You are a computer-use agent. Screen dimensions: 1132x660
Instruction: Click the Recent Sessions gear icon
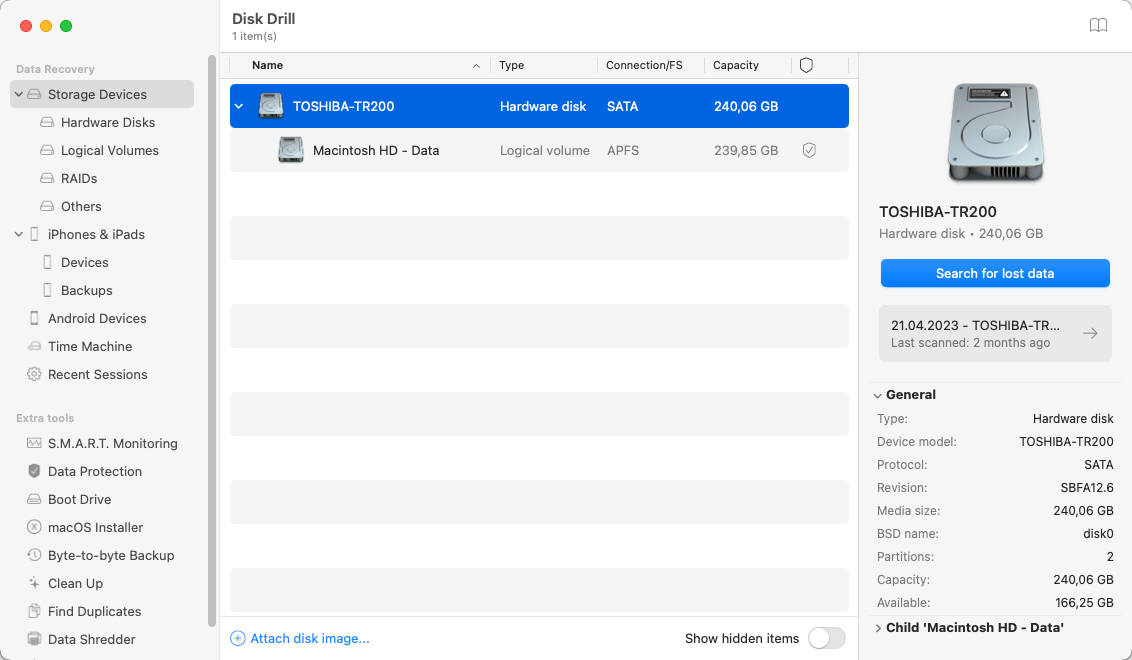tap(34, 374)
